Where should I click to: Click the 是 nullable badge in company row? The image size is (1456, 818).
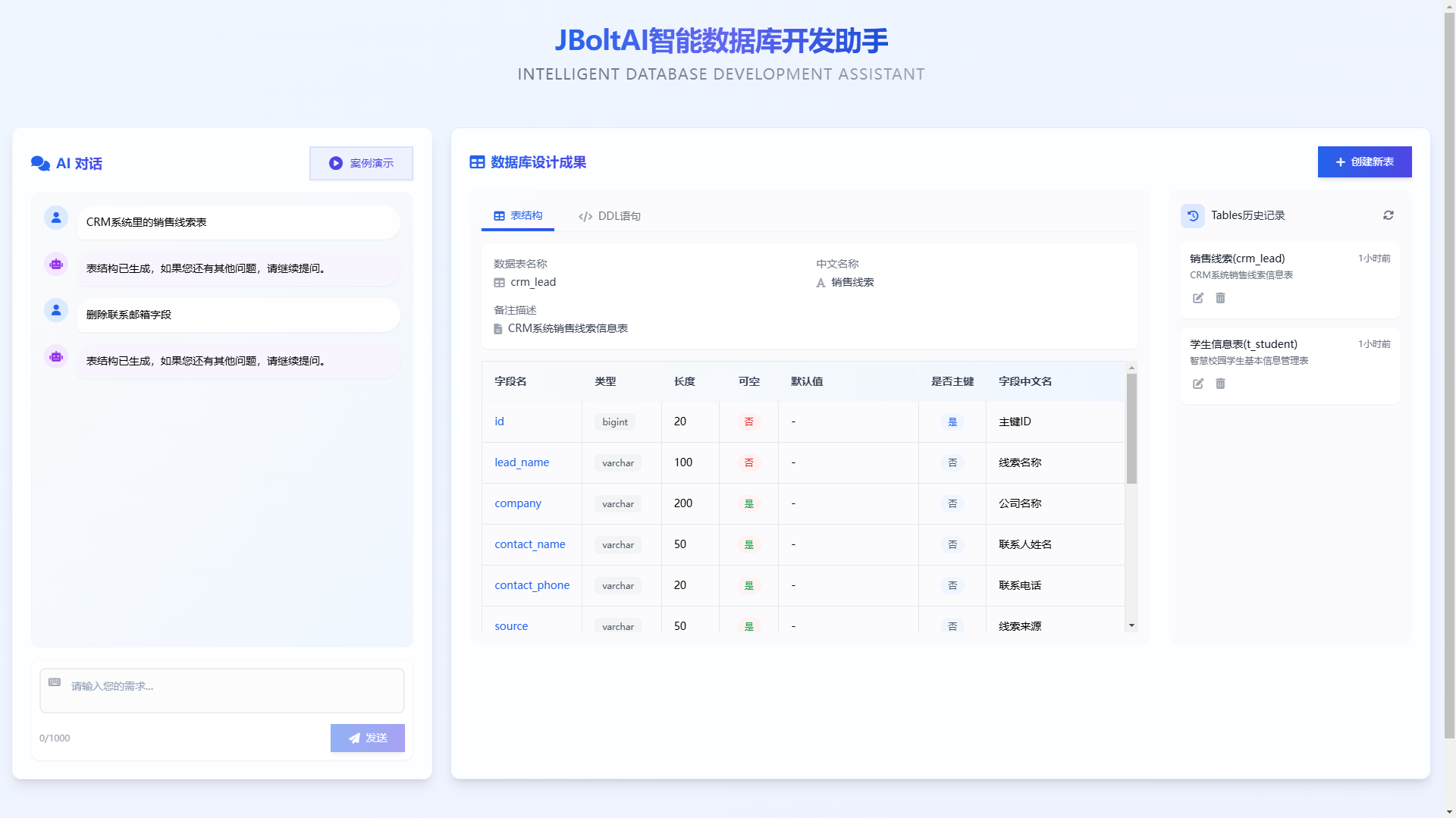click(748, 504)
